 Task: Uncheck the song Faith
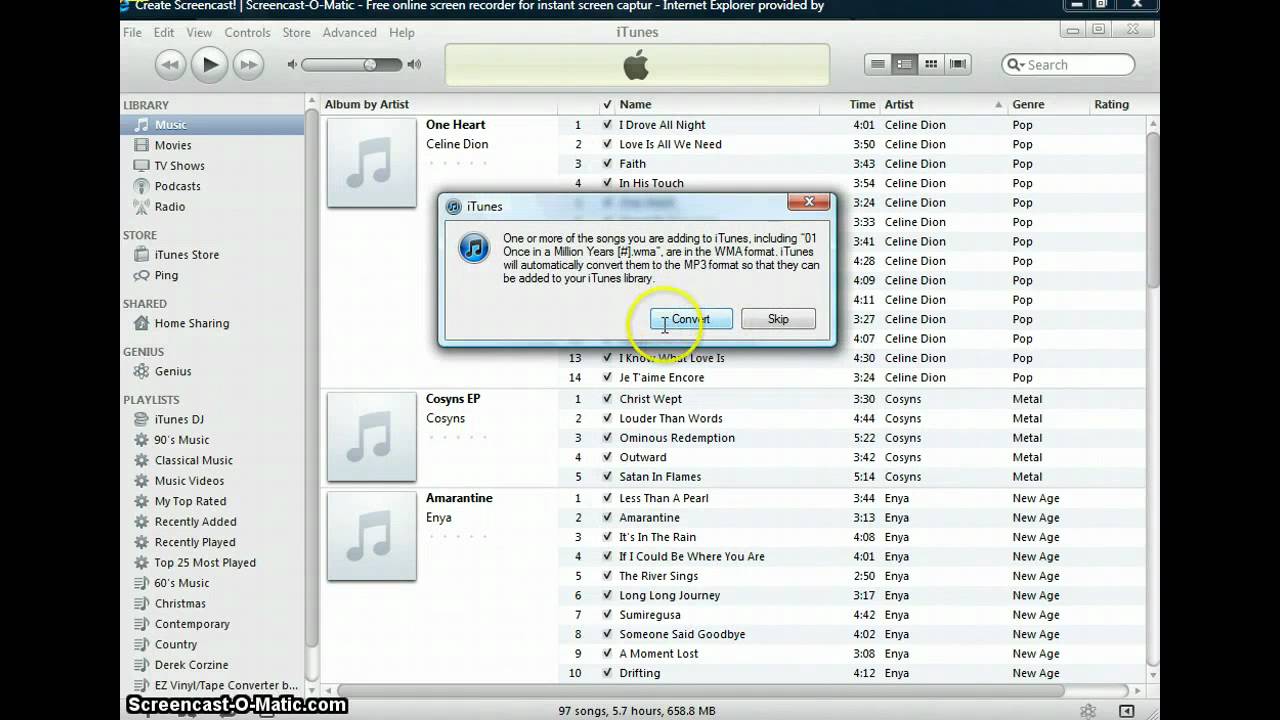(x=607, y=164)
